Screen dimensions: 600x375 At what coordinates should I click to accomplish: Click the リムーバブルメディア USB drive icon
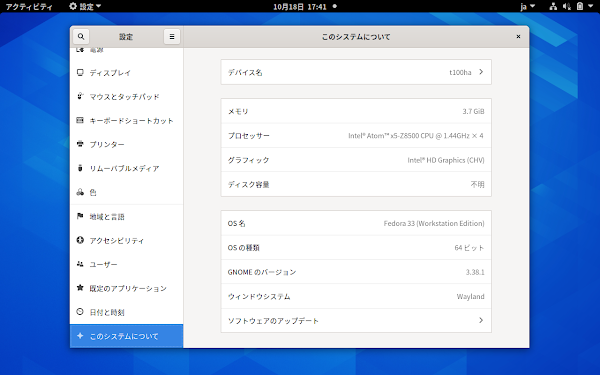click(80, 168)
